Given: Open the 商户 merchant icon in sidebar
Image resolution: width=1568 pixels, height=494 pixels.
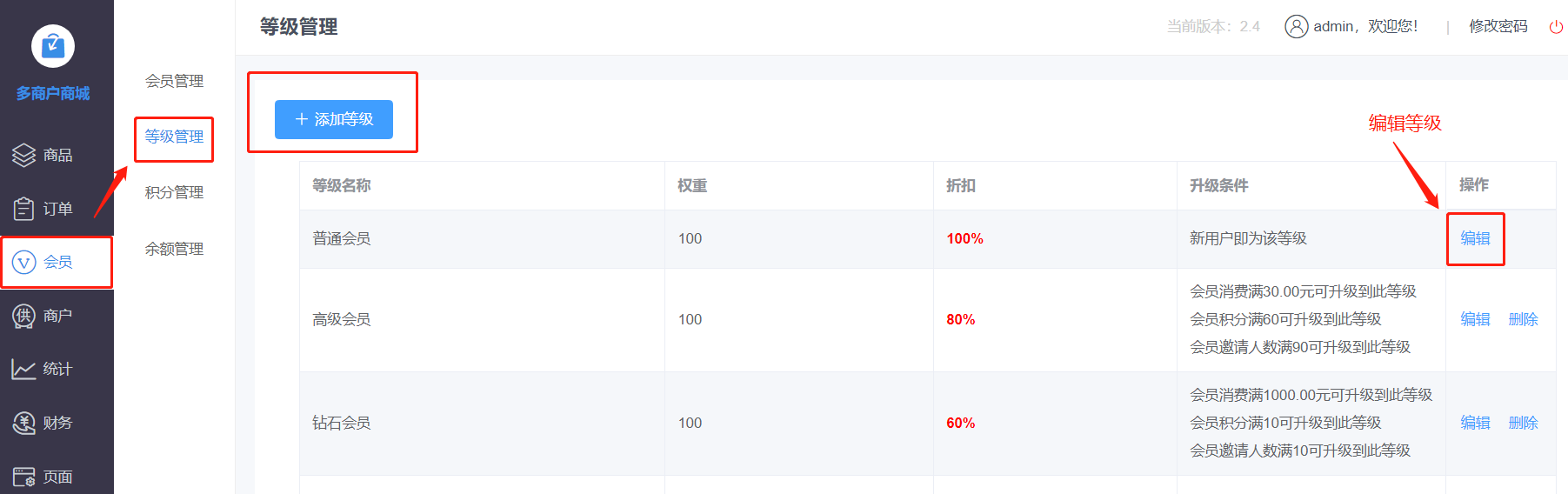Looking at the screenshot, I should [24, 316].
